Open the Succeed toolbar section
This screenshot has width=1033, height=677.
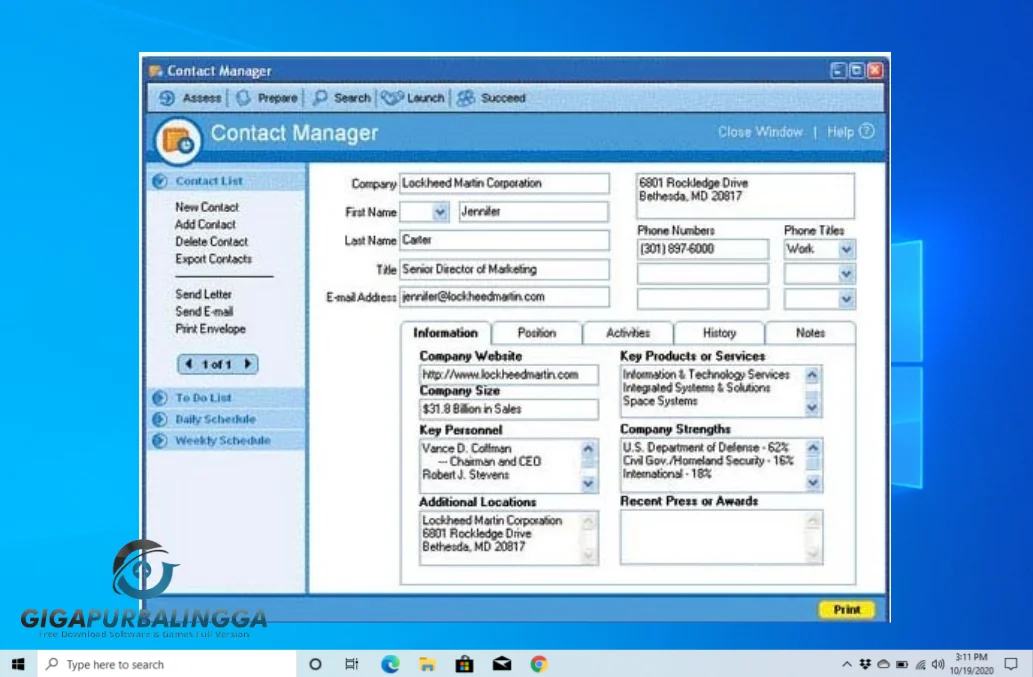point(491,98)
